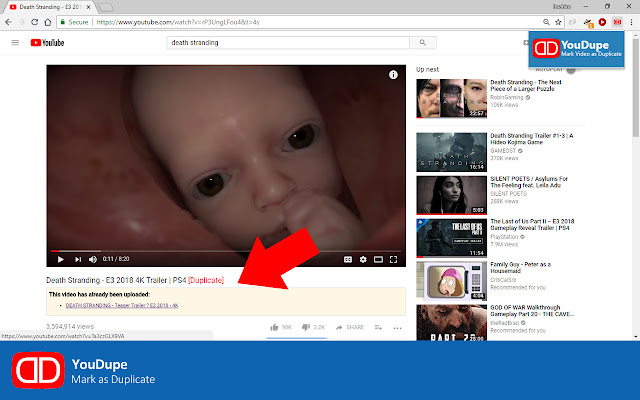This screenshot has height=400, width=640.
Task: Open the YouTube hamburger guide menu
Action: click(x=15, y=42)
